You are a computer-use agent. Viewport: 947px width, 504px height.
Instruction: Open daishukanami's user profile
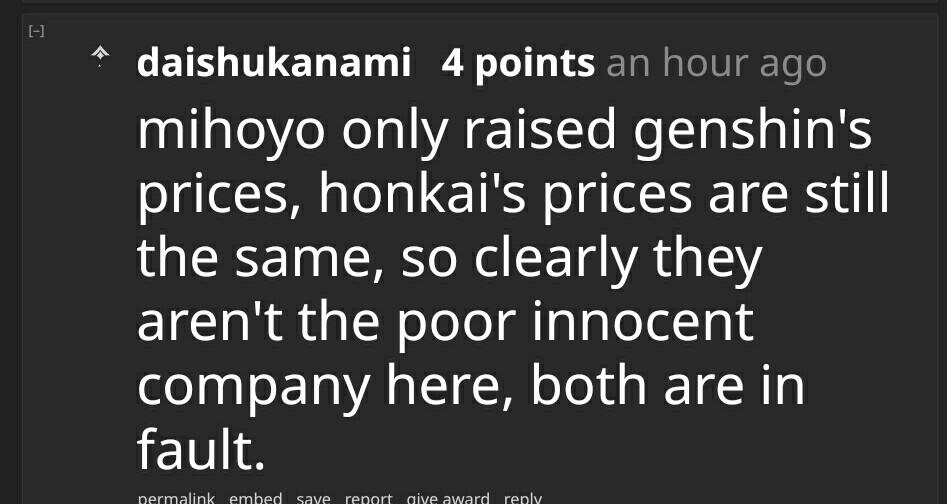[x=274, y=64]
